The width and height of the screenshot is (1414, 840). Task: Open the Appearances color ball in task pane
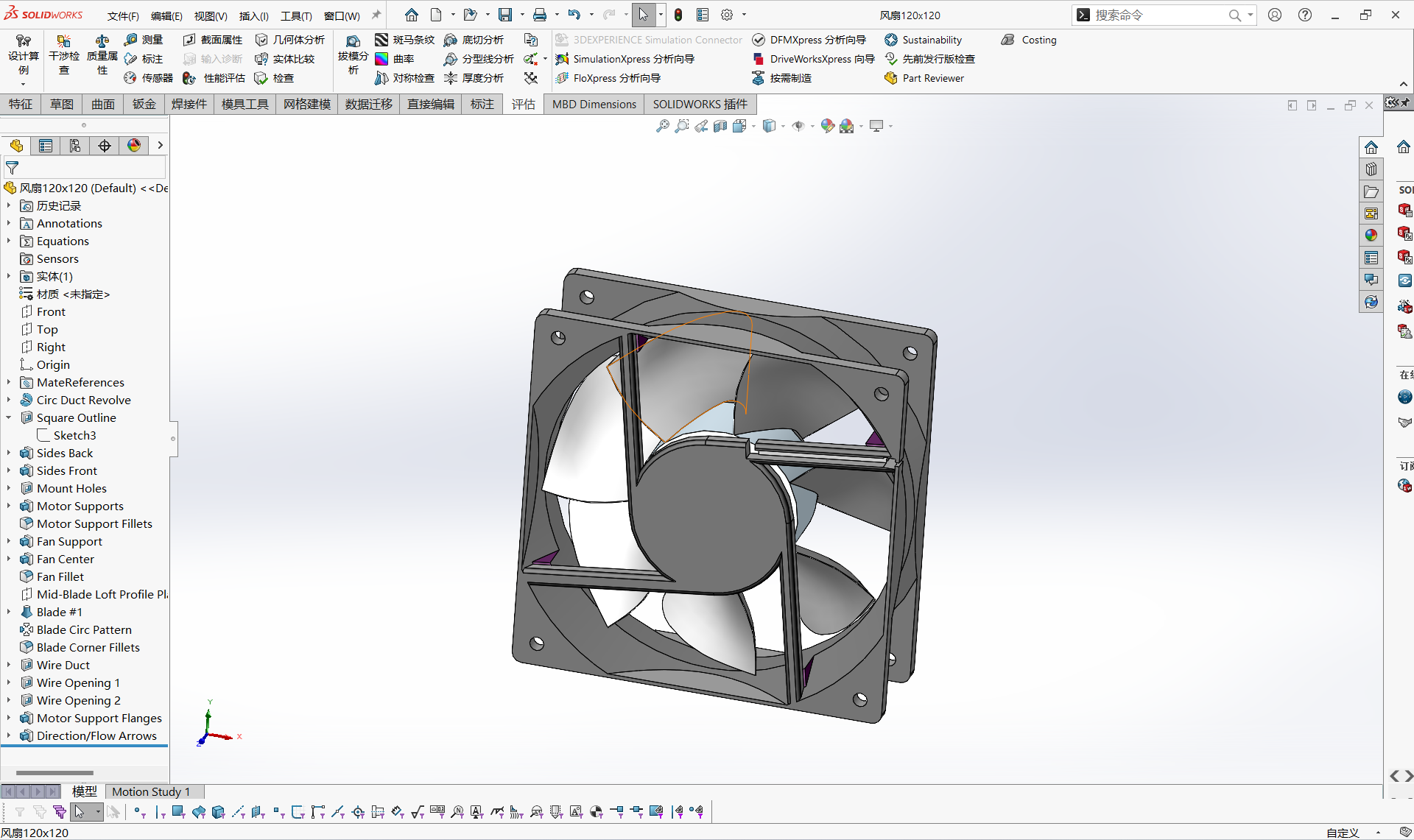1371,236
